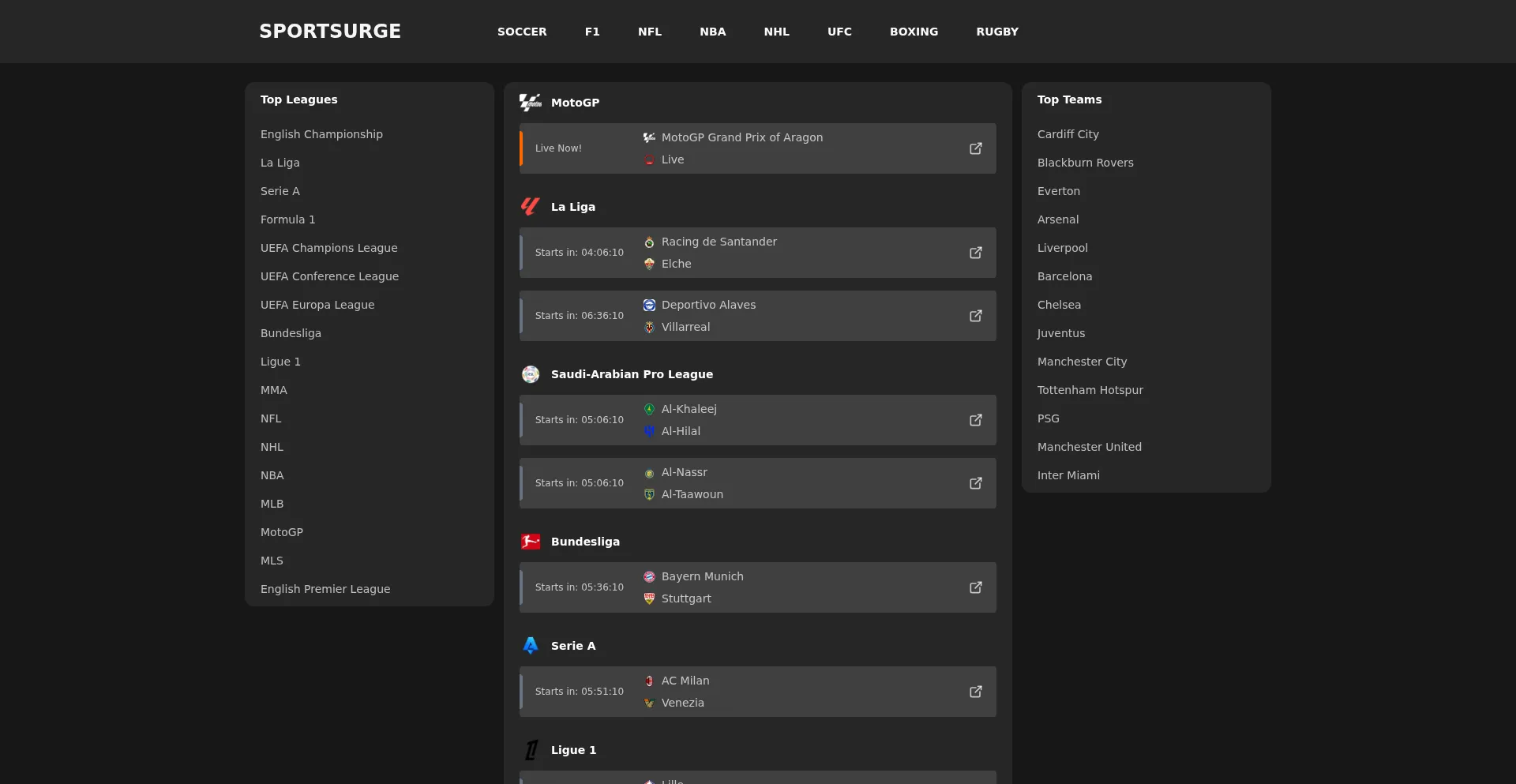The height and width of the screenshot is (784, 1516).
Task: Open Everton in Top Teams
Action: pos(1059,191)
